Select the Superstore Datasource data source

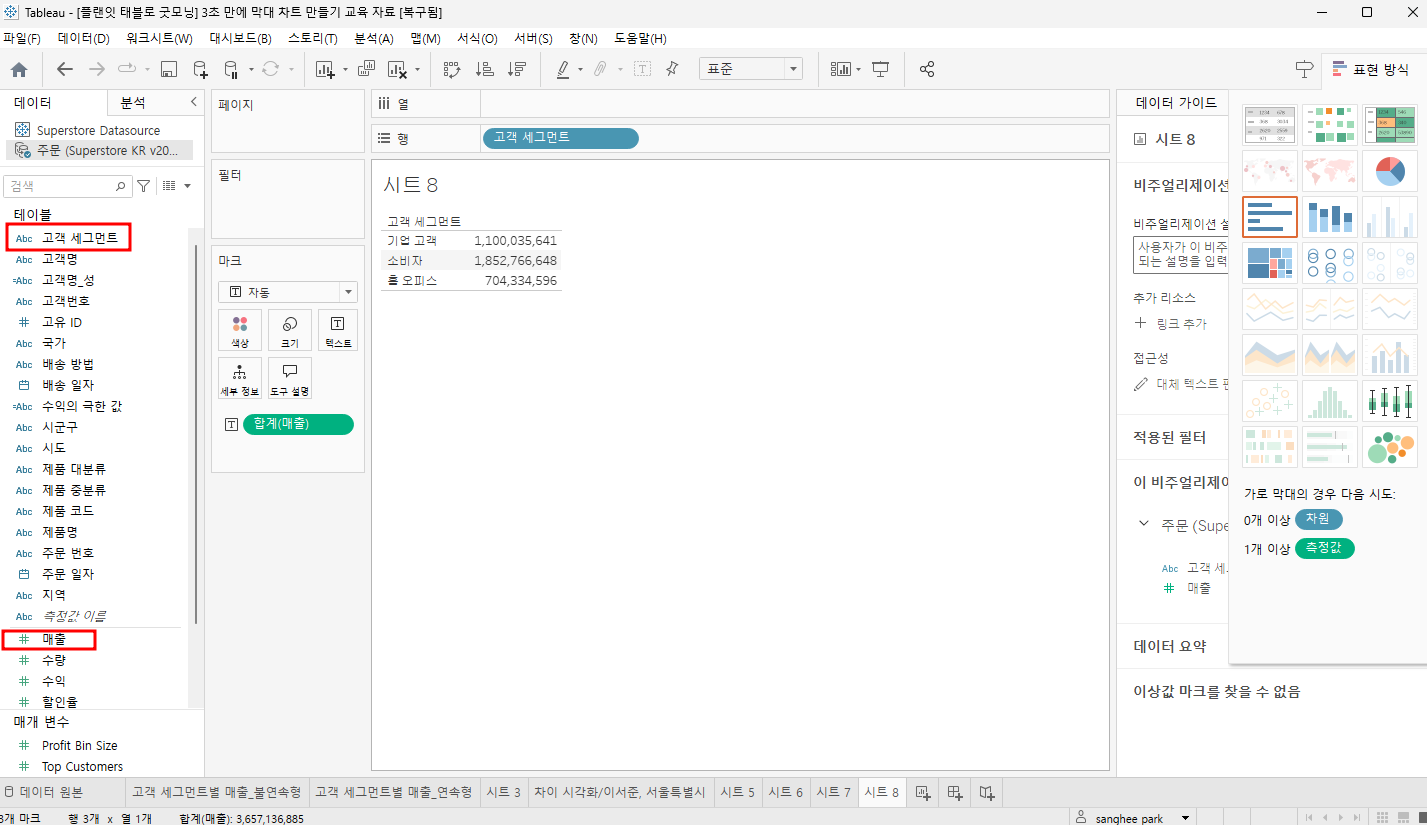coord(98,131)
